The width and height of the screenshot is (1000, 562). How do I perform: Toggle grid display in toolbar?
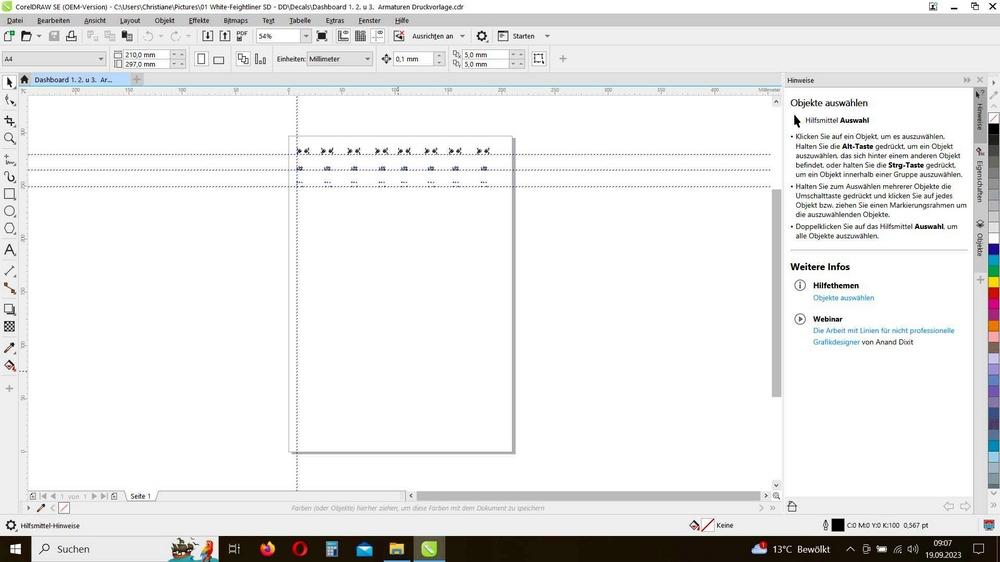[361, 36]
